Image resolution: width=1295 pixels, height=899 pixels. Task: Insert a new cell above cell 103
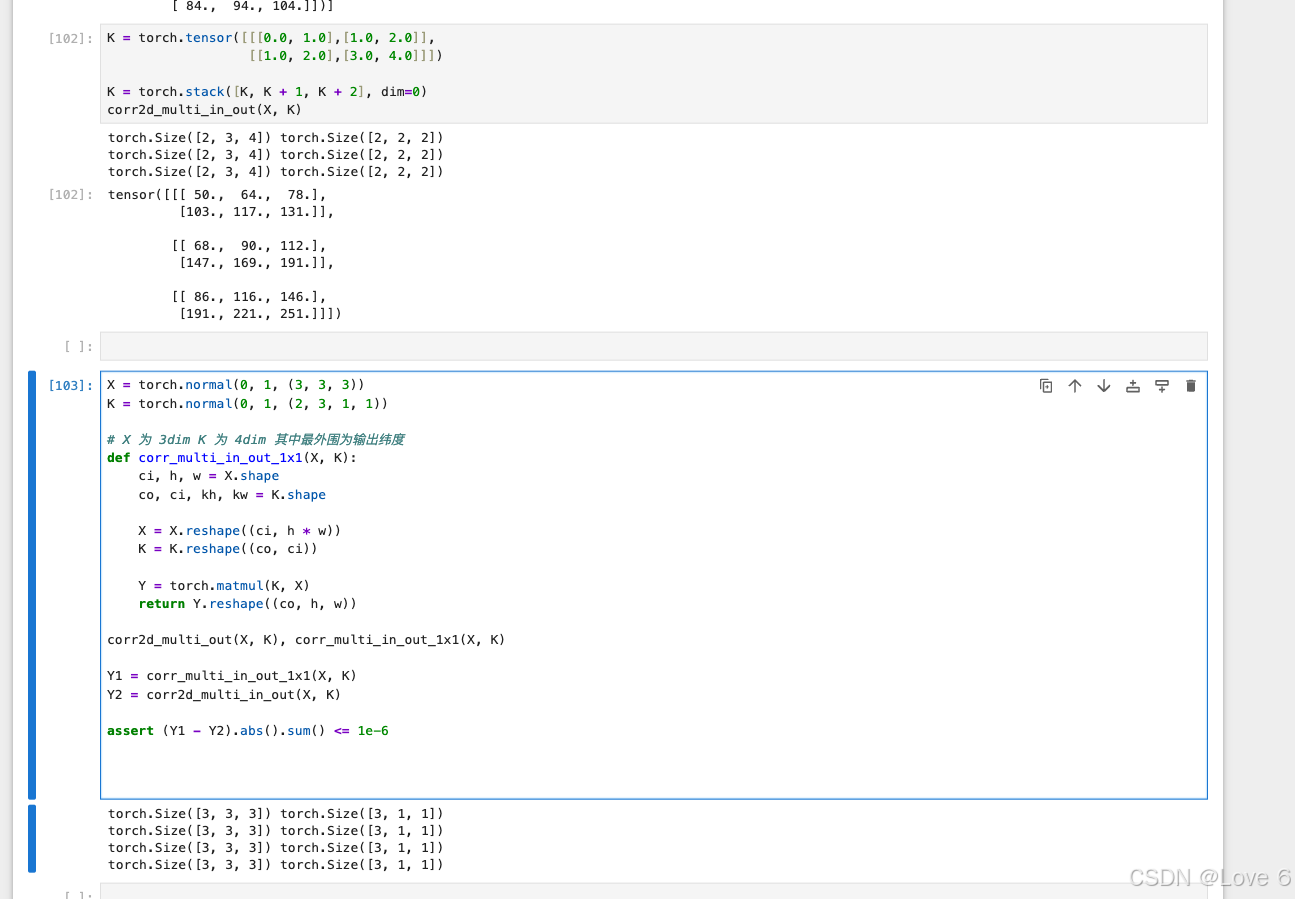point(1133,386)
